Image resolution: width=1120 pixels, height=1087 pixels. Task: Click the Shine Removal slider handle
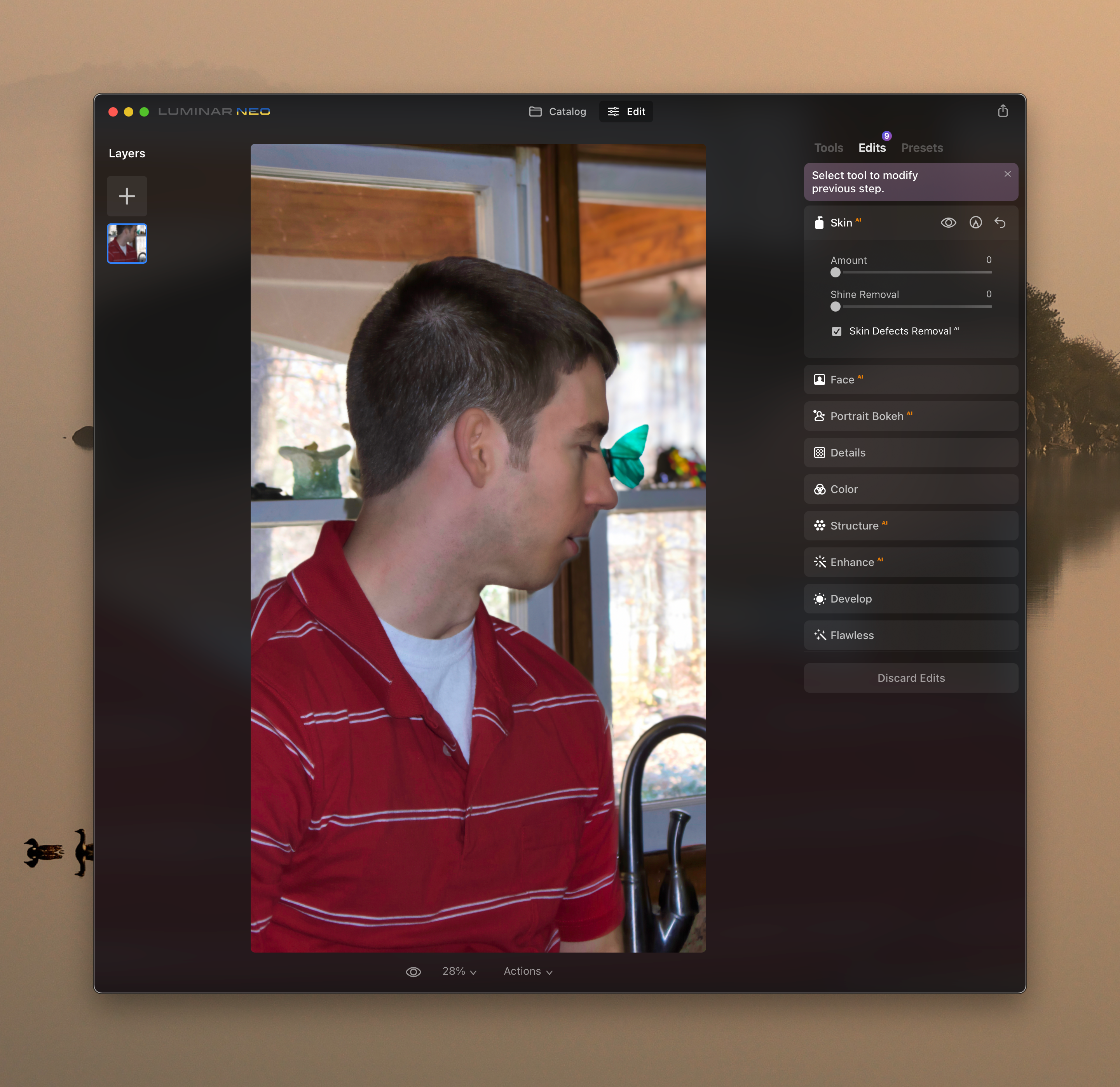(x=836, y=307)
